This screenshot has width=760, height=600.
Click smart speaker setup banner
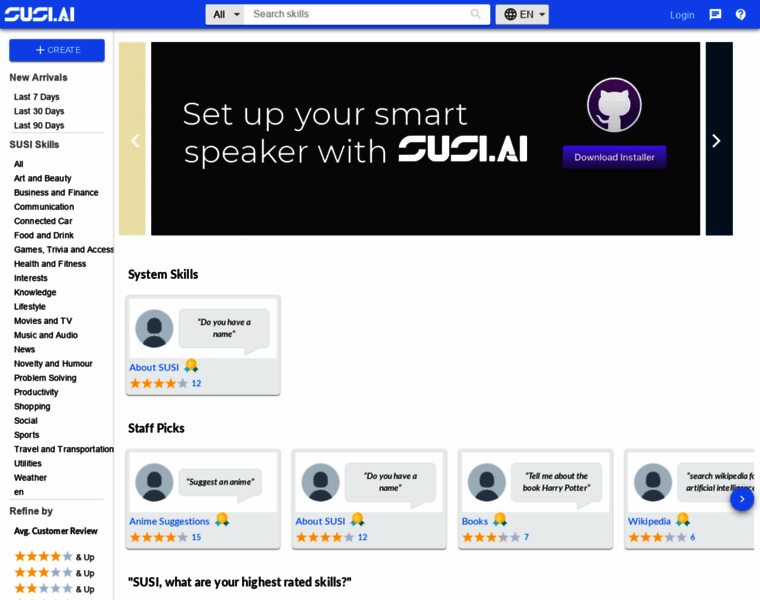tap(425, 139)
